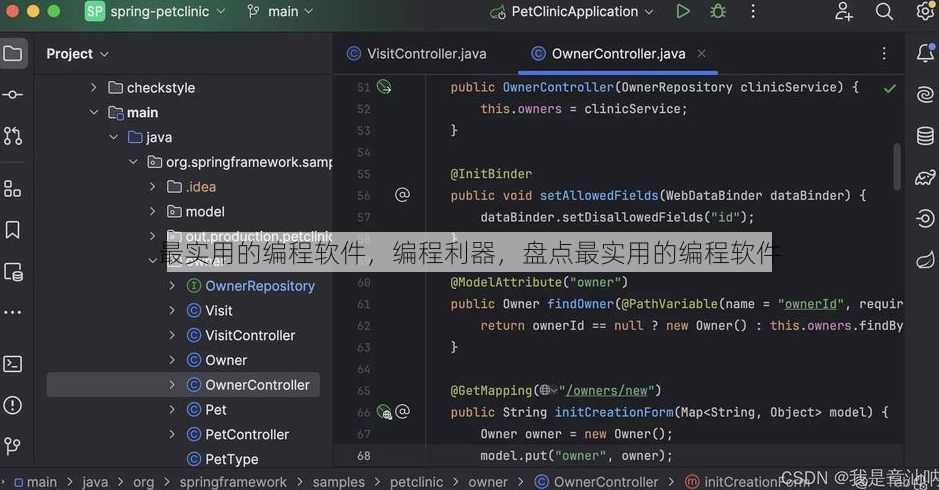Viewport: 939px width, 490px height.
Task: Open the Project view dropdown
Action: 78,54
